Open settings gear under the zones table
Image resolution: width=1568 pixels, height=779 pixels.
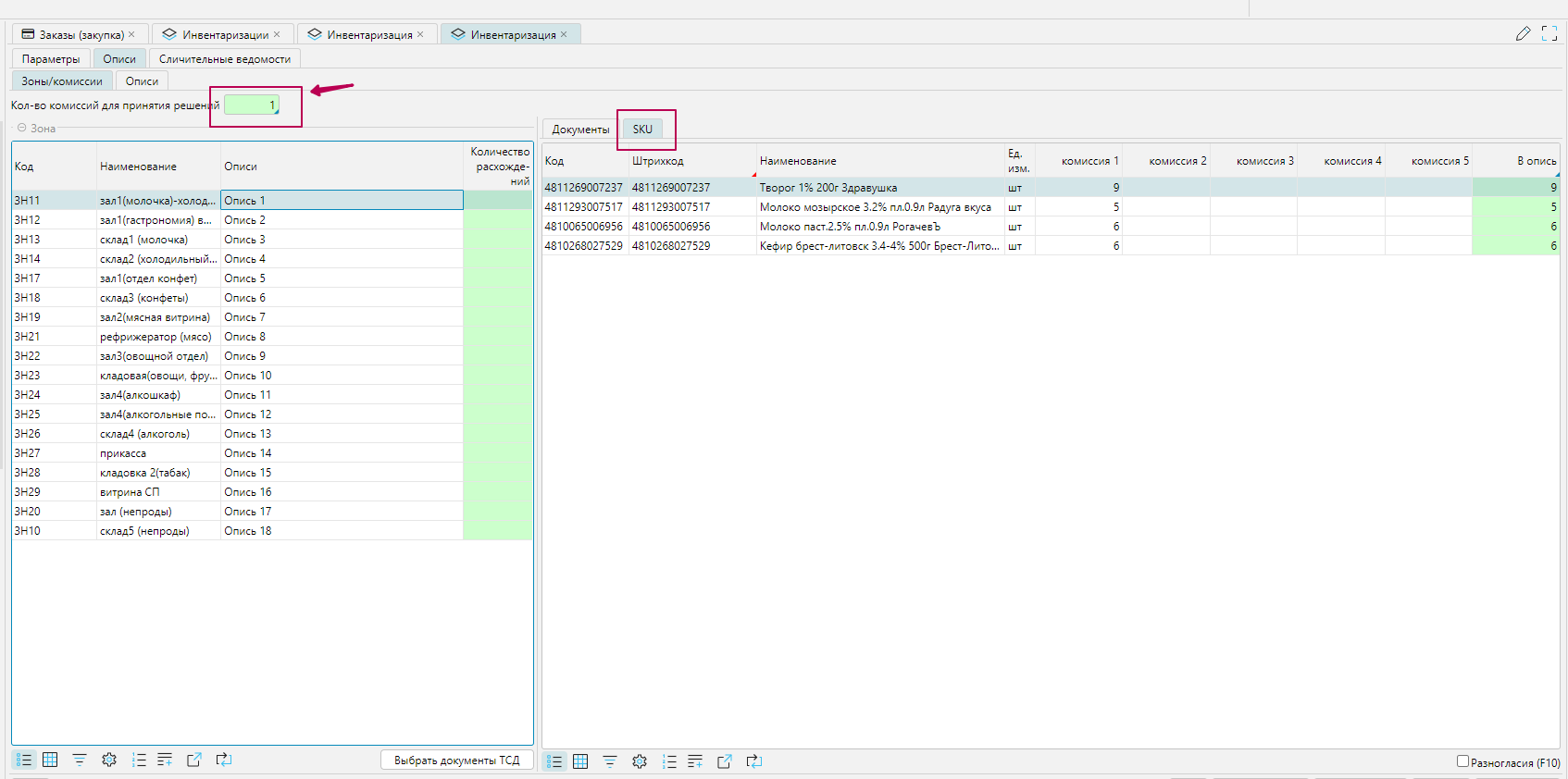coord(109,760)
